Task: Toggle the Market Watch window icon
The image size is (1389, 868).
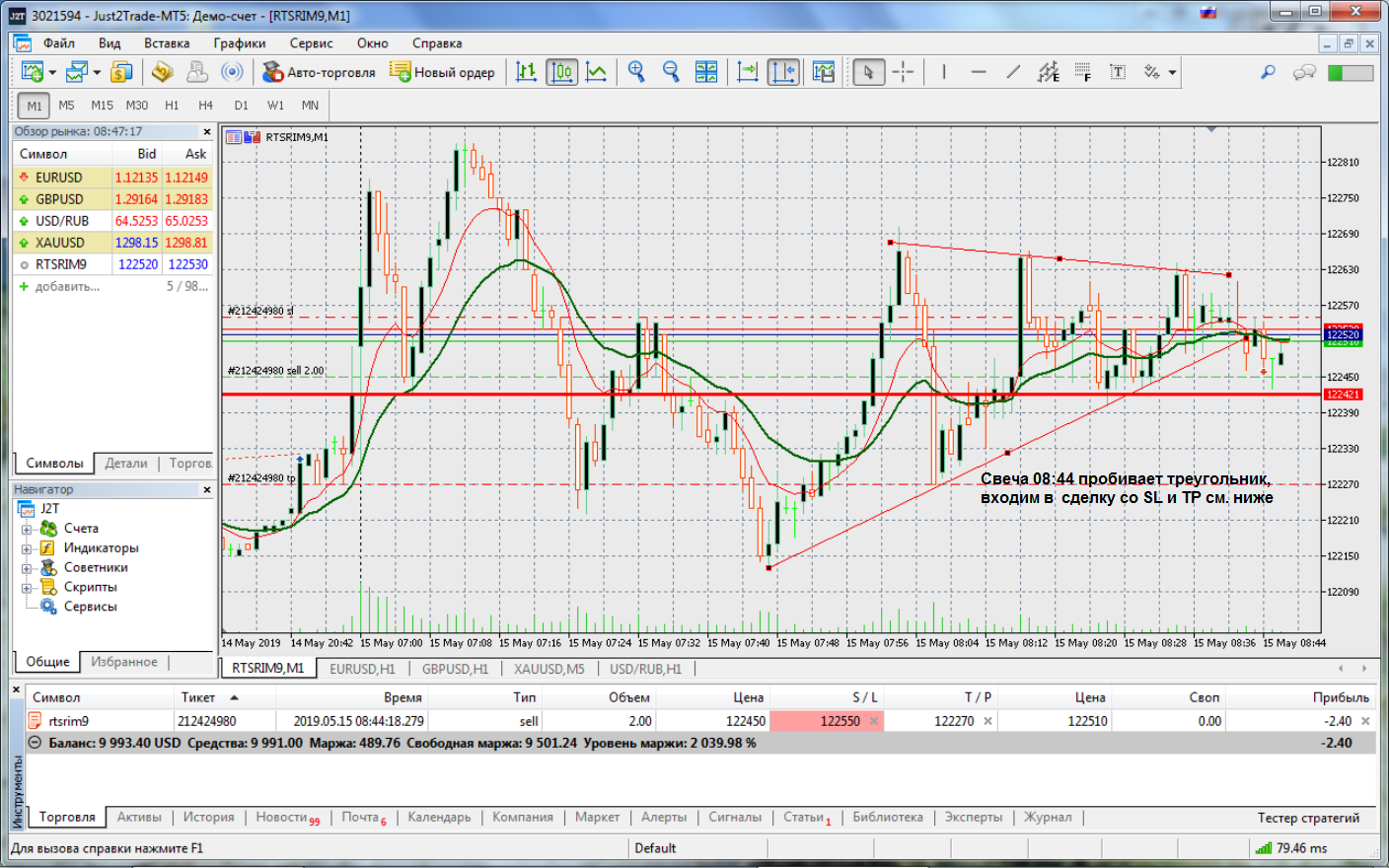Action: click(x=121, y=72)
